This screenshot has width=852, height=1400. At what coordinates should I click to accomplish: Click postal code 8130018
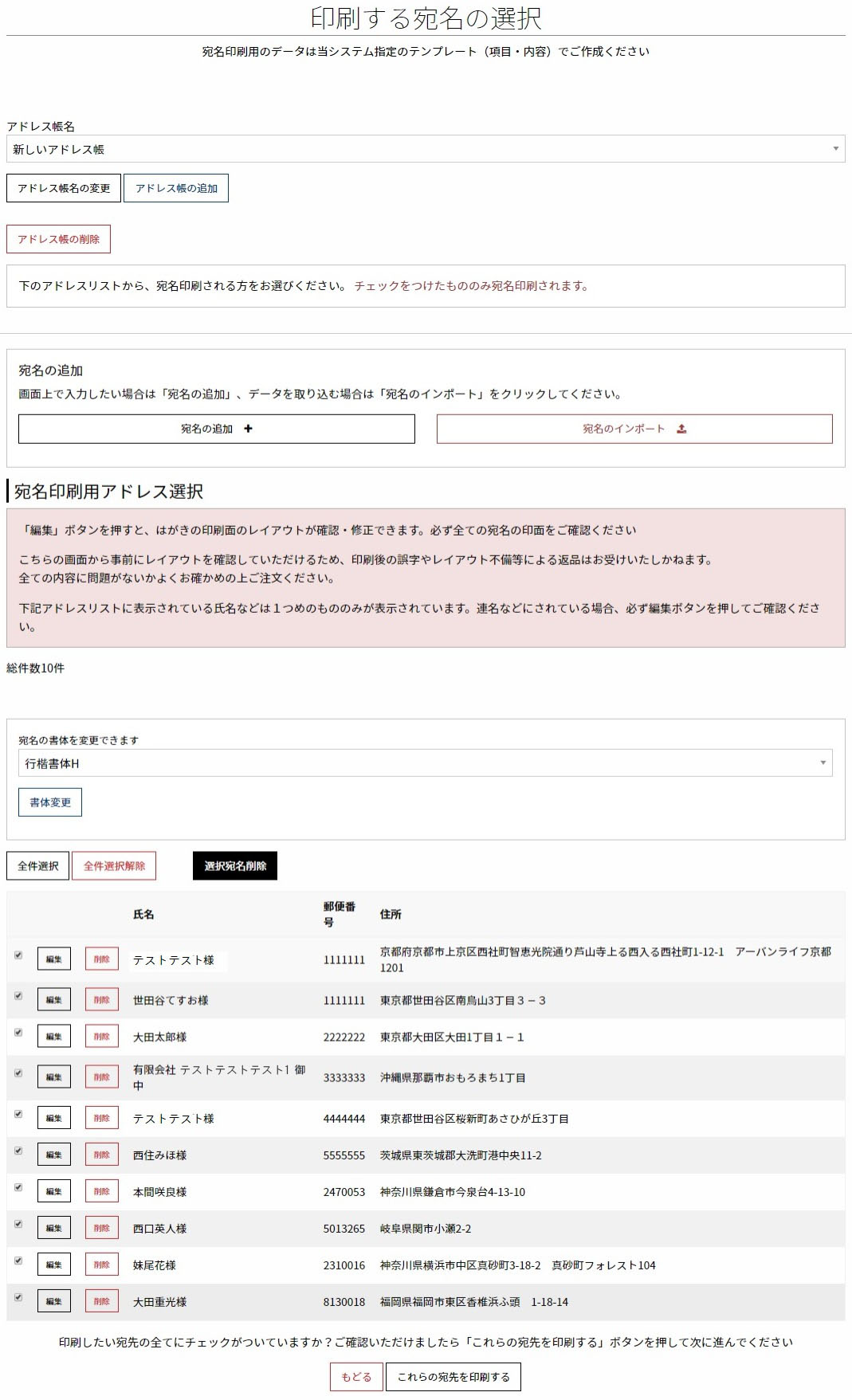pos(344,1302)
